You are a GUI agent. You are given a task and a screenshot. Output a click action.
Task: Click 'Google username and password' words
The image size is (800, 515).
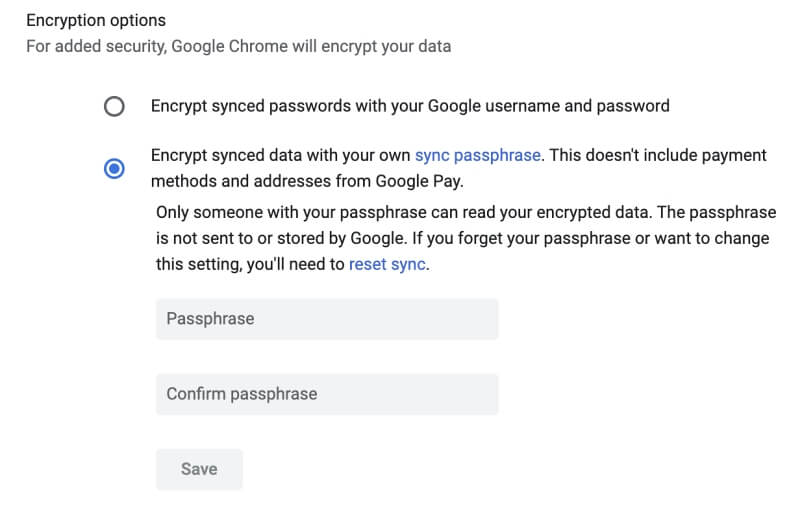coord(555,105)
